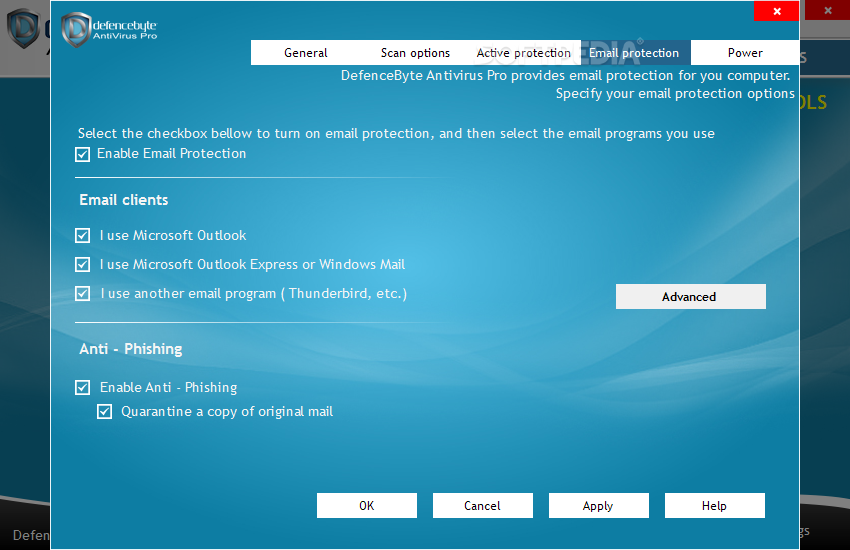The image size is (850, 550).
Task: Open the Scan options tab
Action: (x=415, y=53)
